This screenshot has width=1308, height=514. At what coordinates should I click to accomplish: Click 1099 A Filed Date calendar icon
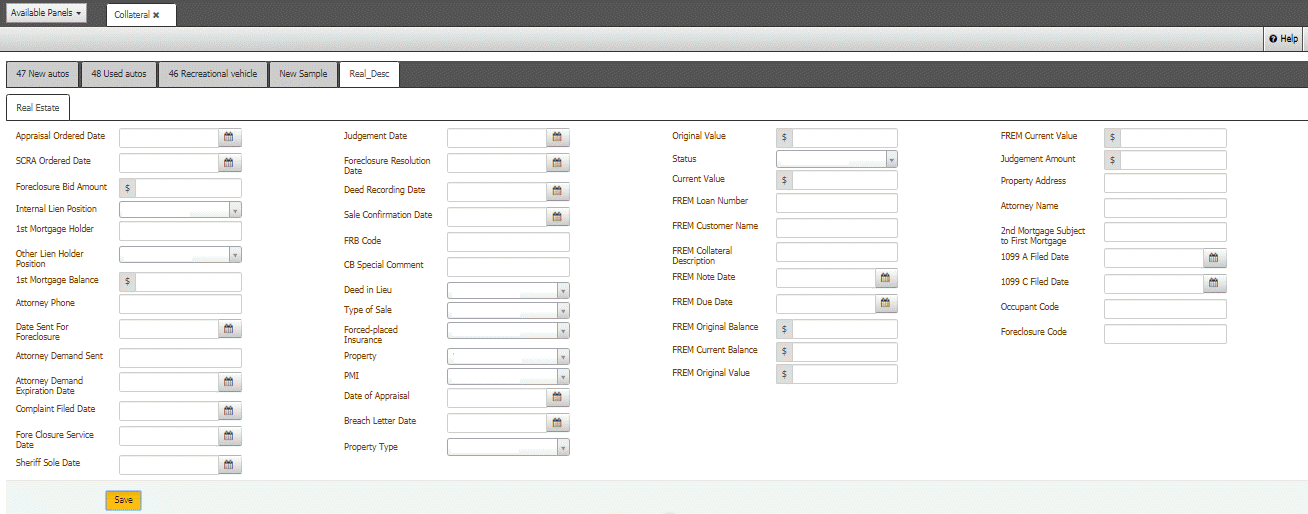tap(1213, 258)
